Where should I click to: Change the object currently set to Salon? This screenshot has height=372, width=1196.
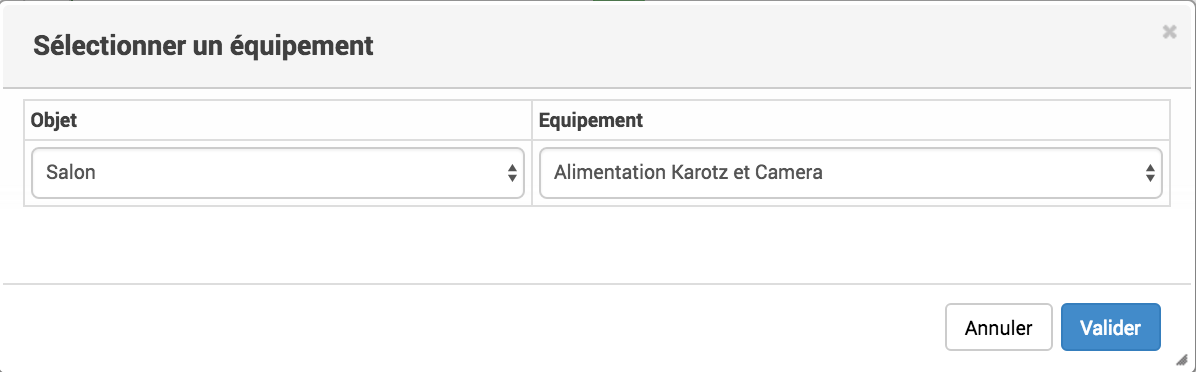click(x=278, y=173)
